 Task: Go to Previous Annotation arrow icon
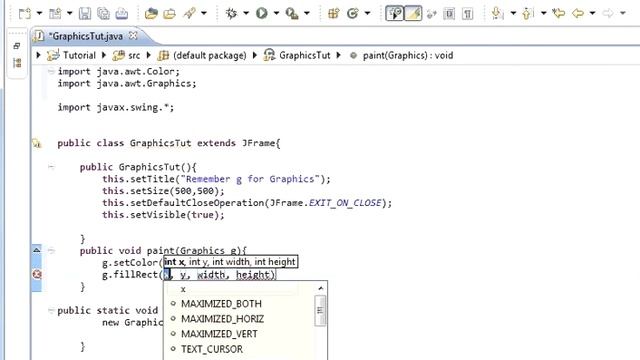tap(527, 13)
